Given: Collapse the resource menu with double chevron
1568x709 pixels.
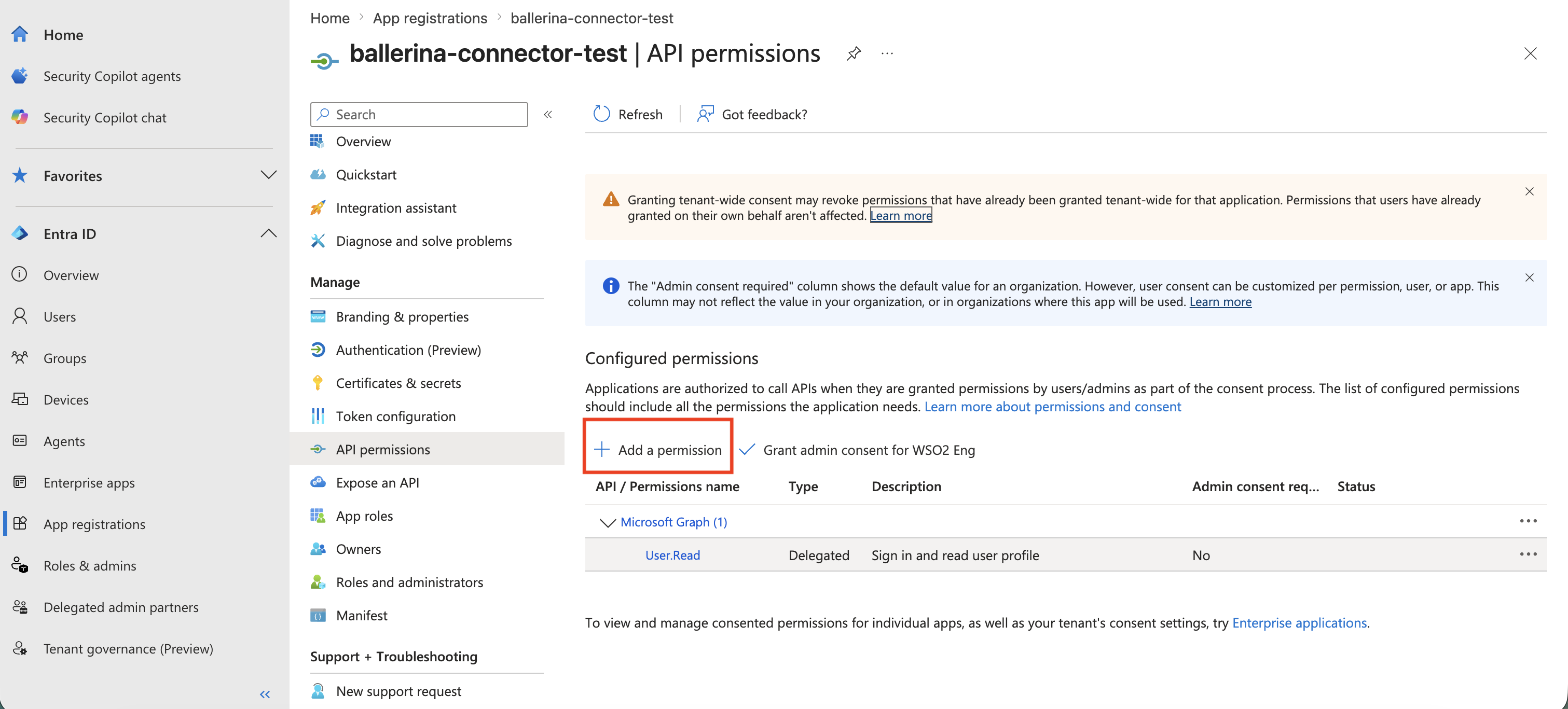Looking at the screenshot, I should [548, 115].
